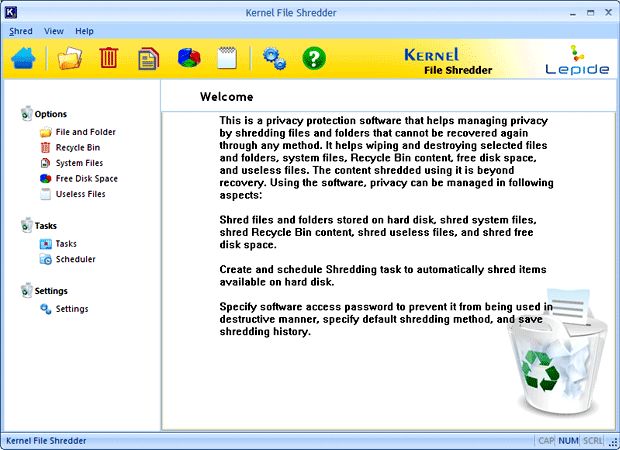Open Tasks item under the Tasks section
Viewport: 620px width, 450px height.
(66, 243)
